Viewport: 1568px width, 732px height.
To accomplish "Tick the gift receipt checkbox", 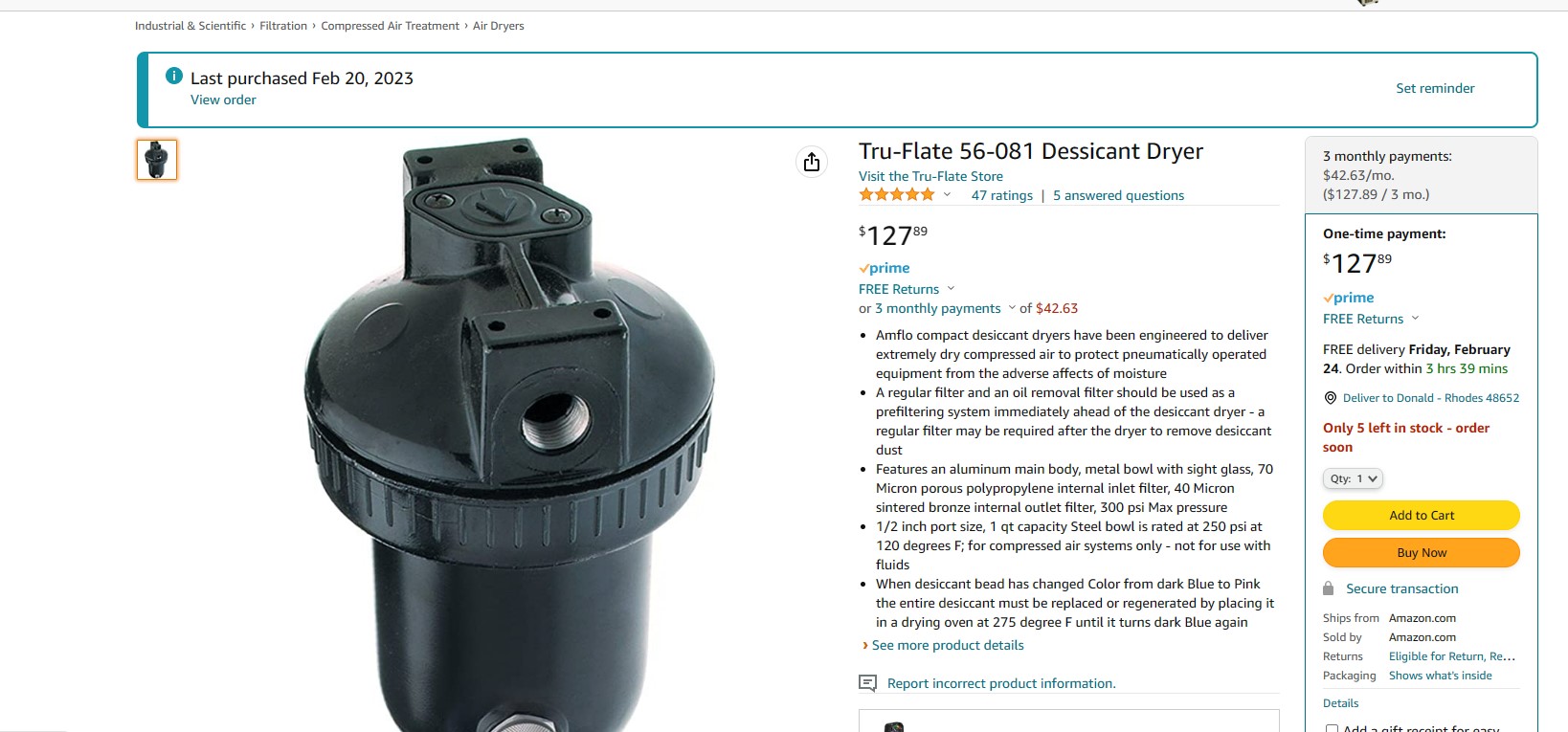I will [x=1332, y=728].
